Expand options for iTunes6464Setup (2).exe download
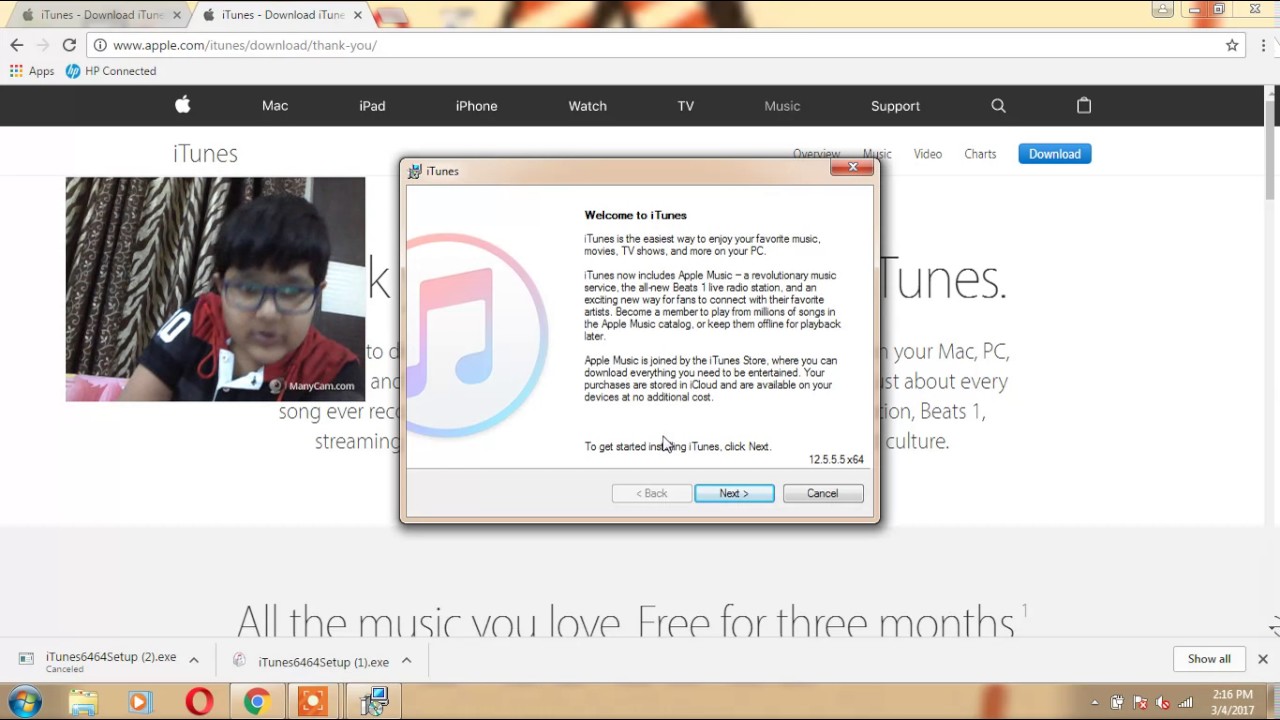 pos(194,660)
